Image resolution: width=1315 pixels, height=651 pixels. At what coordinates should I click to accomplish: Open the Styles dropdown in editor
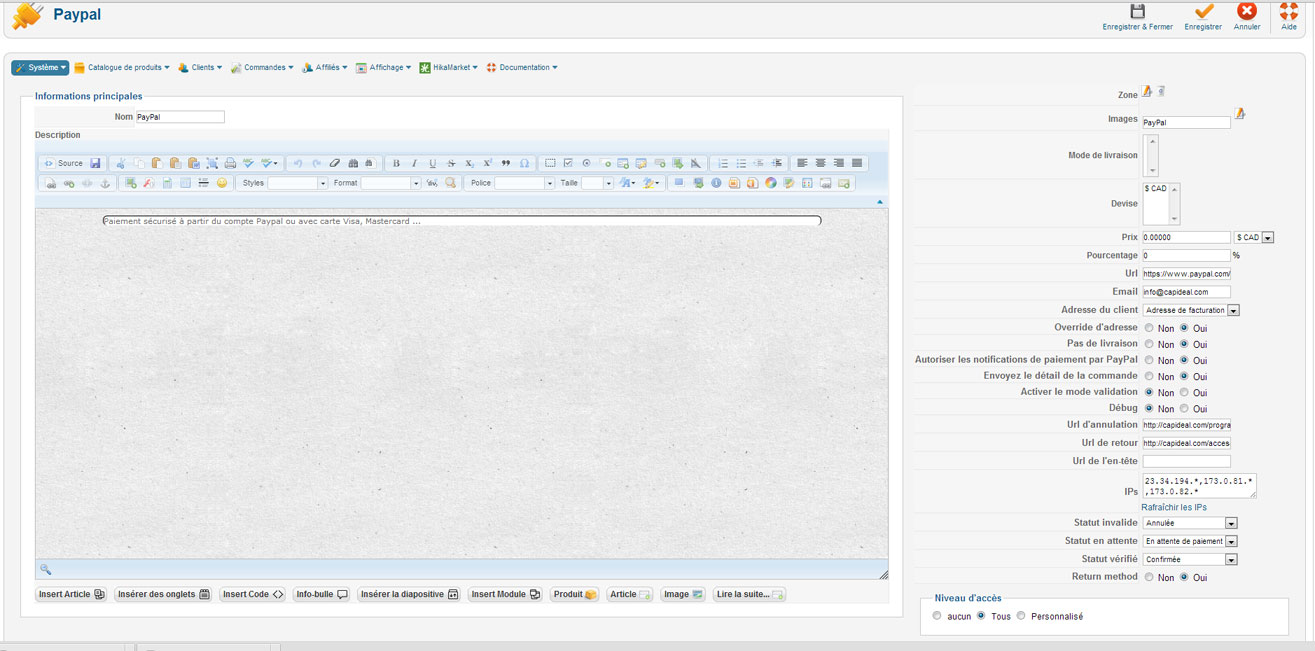click(298, 183)
